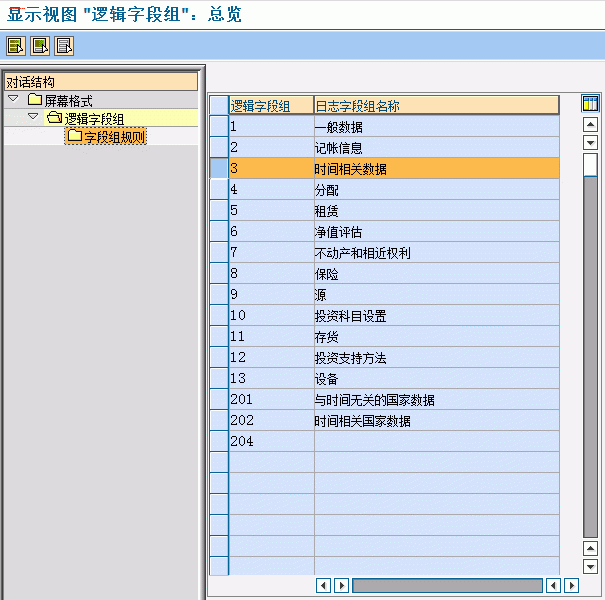The image size is (605, 600).
Task: Toggle row selector for 保险
Action: pos(219,273)
